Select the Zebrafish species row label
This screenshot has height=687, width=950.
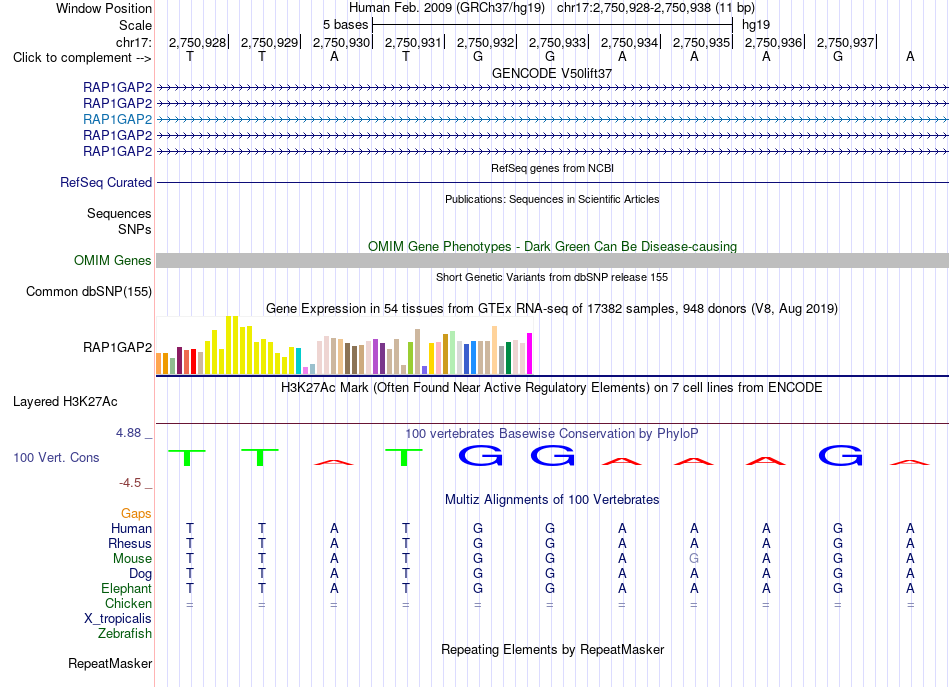pyautogui.click(x=125, y=634)
